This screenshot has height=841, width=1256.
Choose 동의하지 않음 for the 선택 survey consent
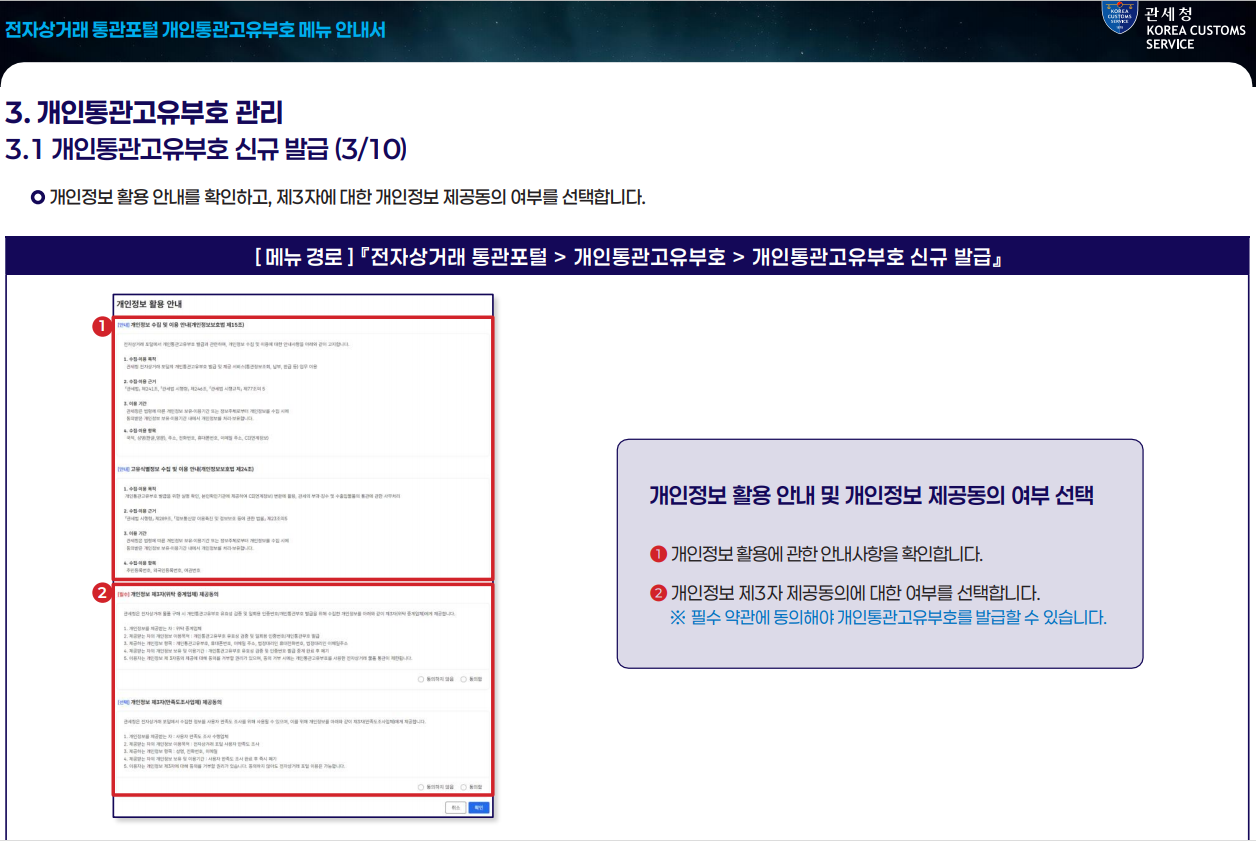[x=435, y=787]
